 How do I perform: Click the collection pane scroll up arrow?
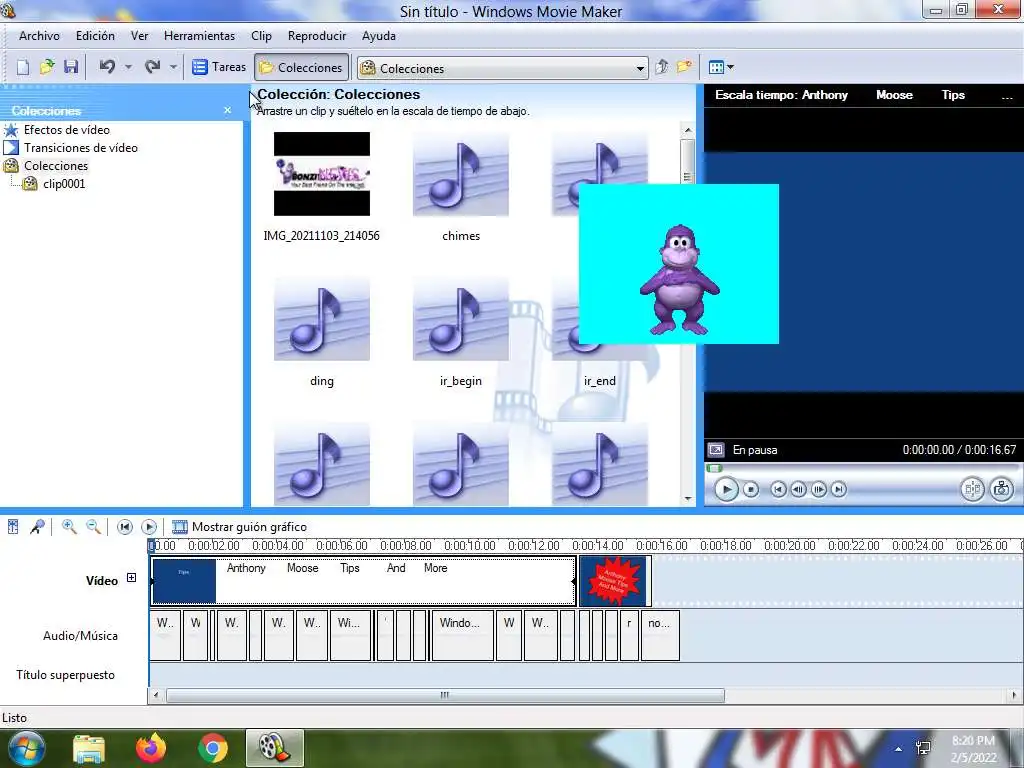coord(688,130)
